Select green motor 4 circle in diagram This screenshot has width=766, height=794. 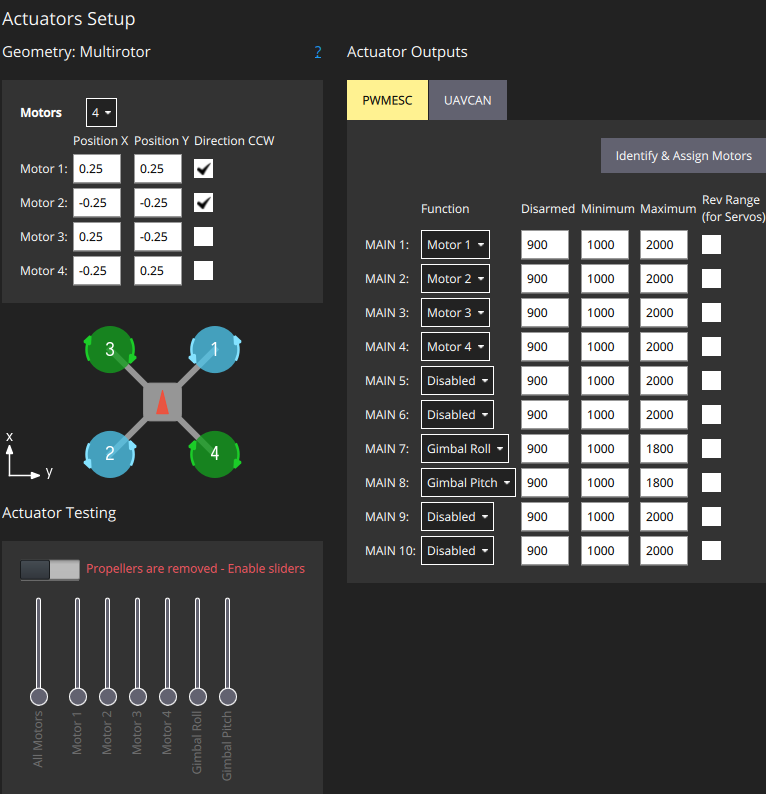tap(215, 454)
